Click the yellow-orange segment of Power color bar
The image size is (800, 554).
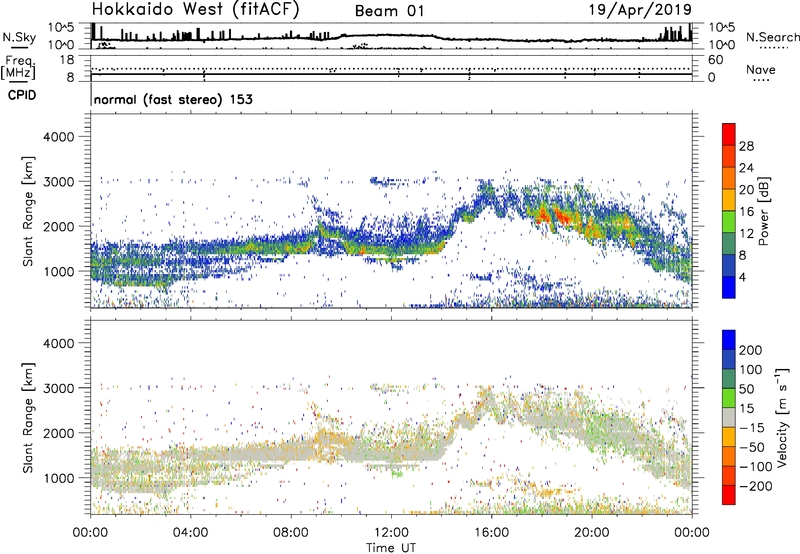(729, 199)
